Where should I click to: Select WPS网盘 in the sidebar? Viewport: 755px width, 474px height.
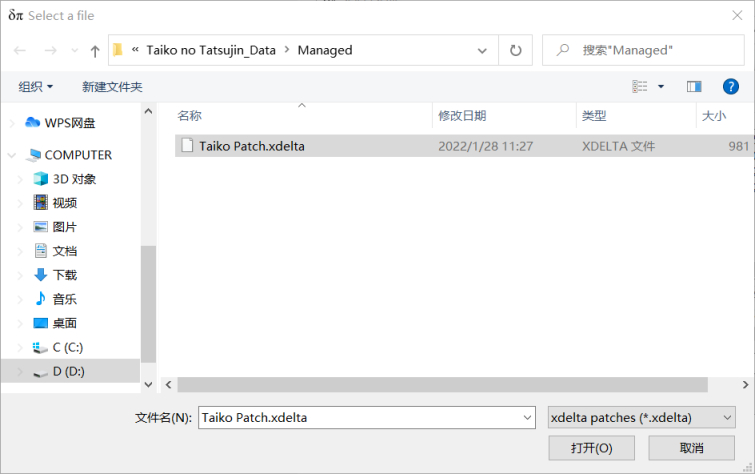70,123
